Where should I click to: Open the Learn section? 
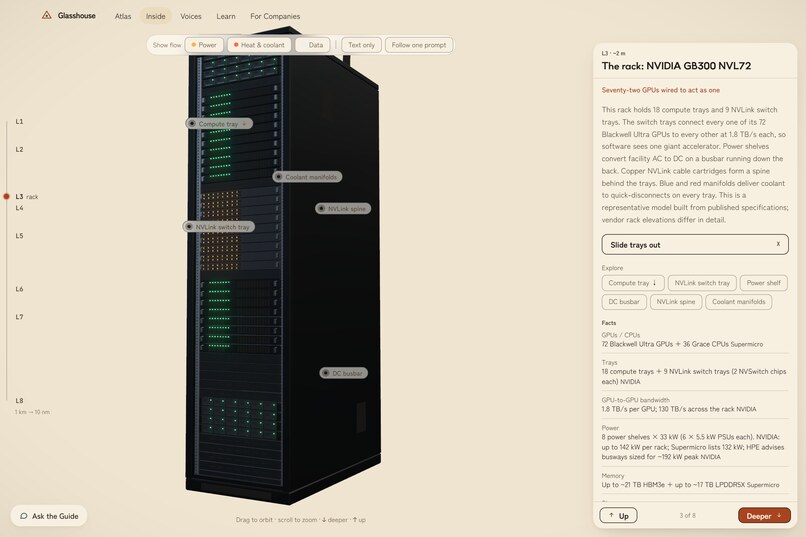tap(226, 16)
